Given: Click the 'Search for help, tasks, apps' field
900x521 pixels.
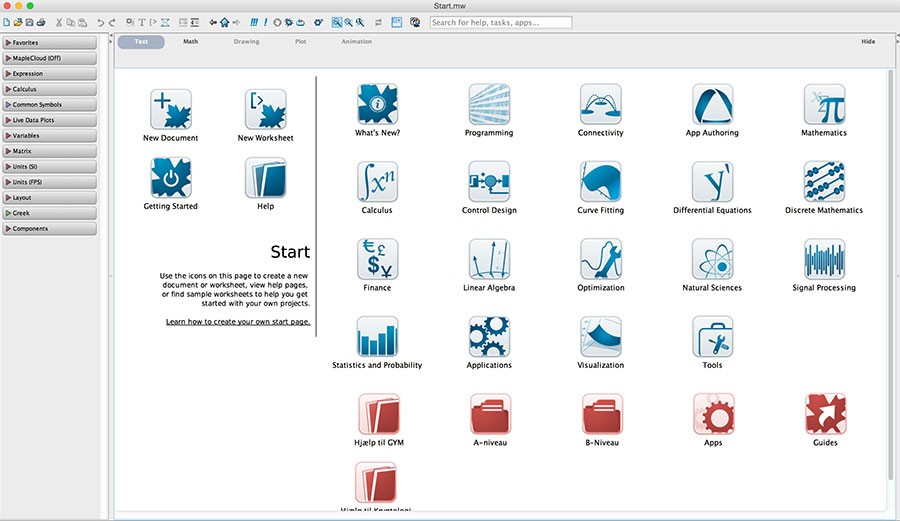Looking at the screenshot, I should tap(501, 22).
